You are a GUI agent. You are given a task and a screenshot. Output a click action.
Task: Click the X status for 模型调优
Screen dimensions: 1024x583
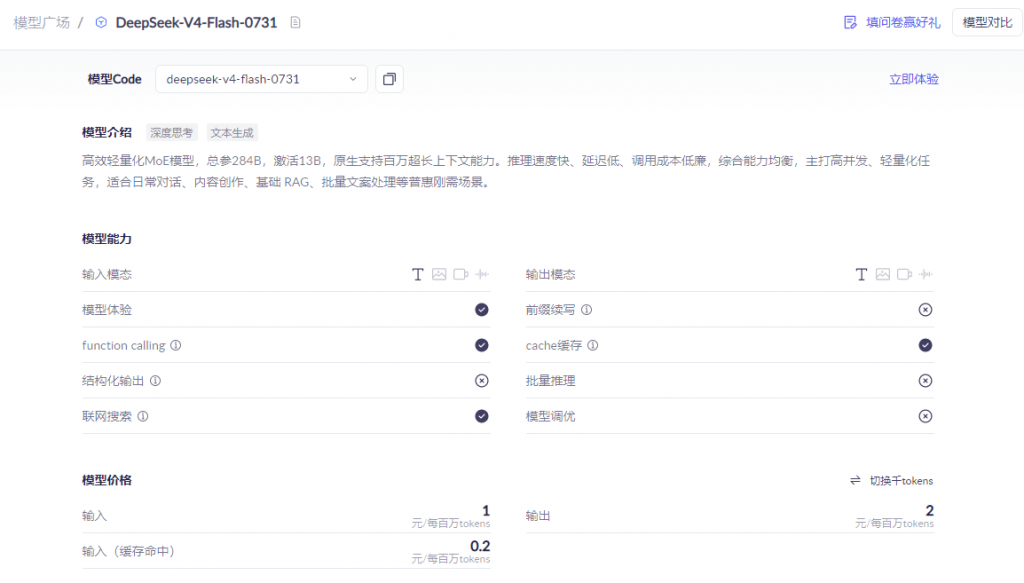[x=925, y=416]
